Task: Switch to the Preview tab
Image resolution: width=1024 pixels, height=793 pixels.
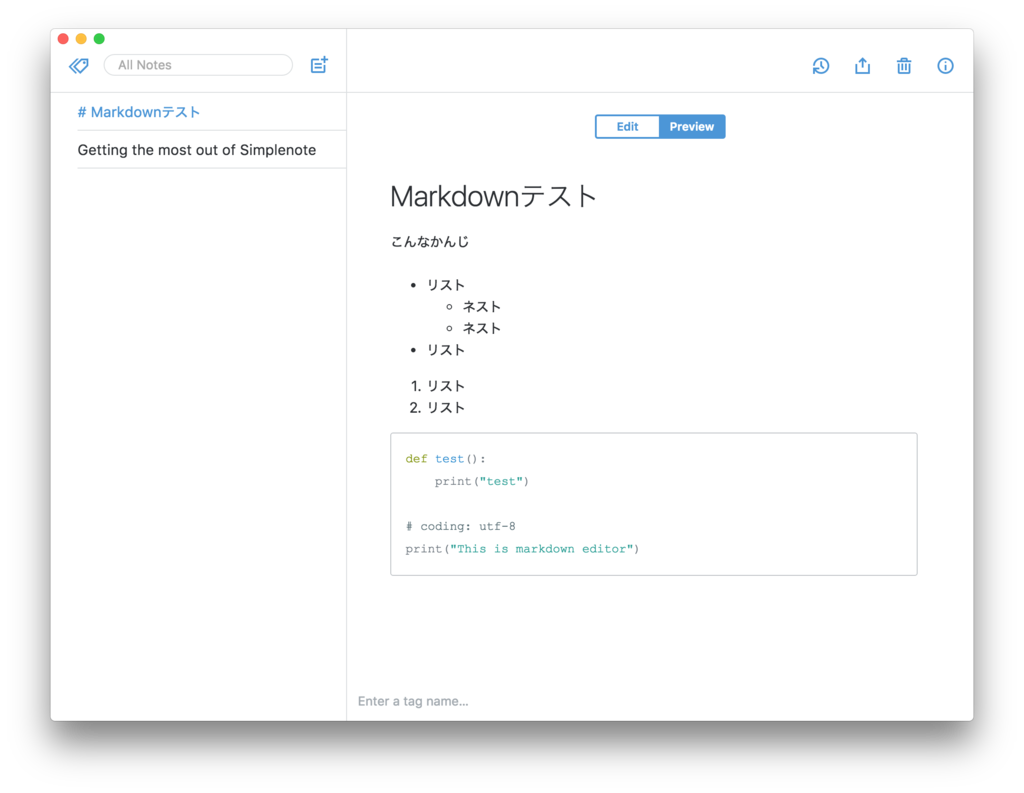Action: (692, 127)
